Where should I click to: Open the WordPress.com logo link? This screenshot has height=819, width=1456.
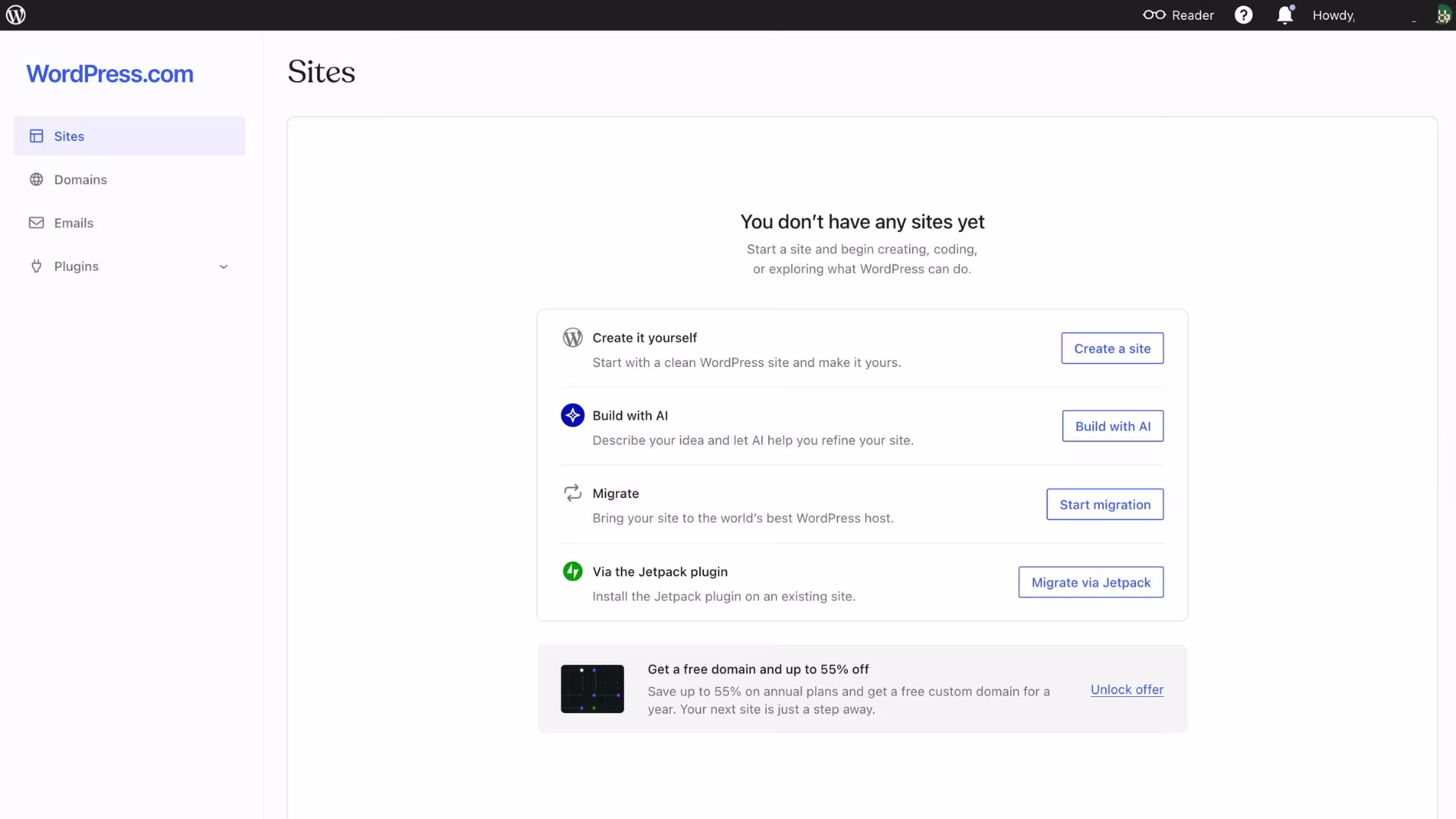[x=110, y=74]
